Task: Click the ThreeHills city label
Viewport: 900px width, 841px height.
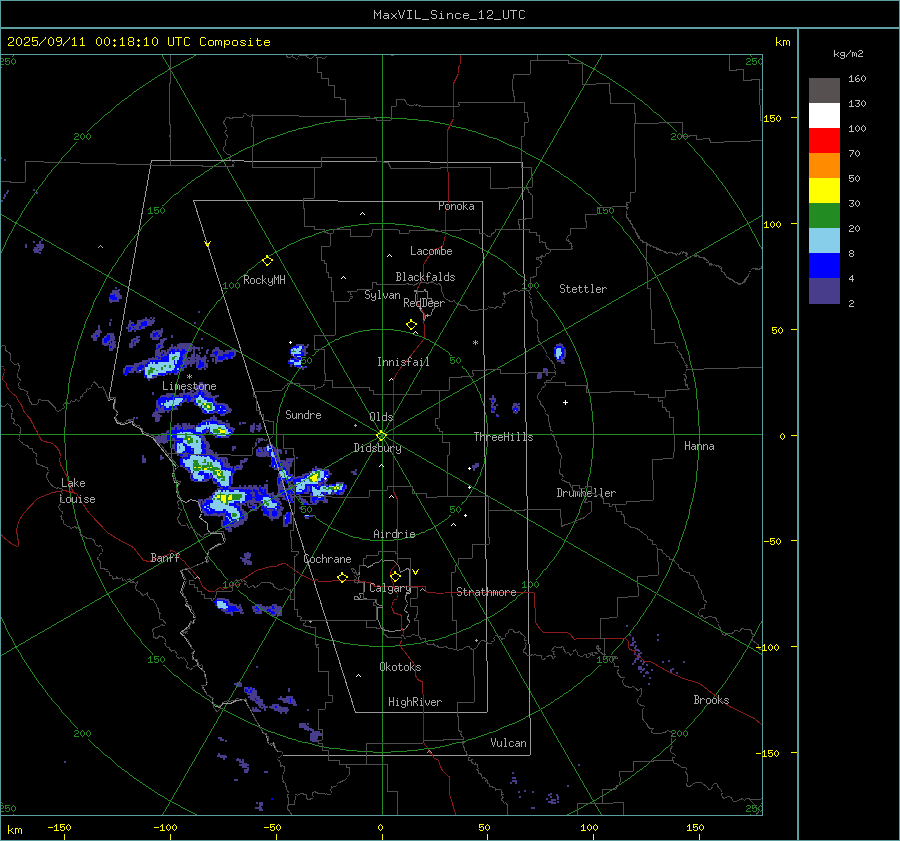Action: click(x=503, y=437)
